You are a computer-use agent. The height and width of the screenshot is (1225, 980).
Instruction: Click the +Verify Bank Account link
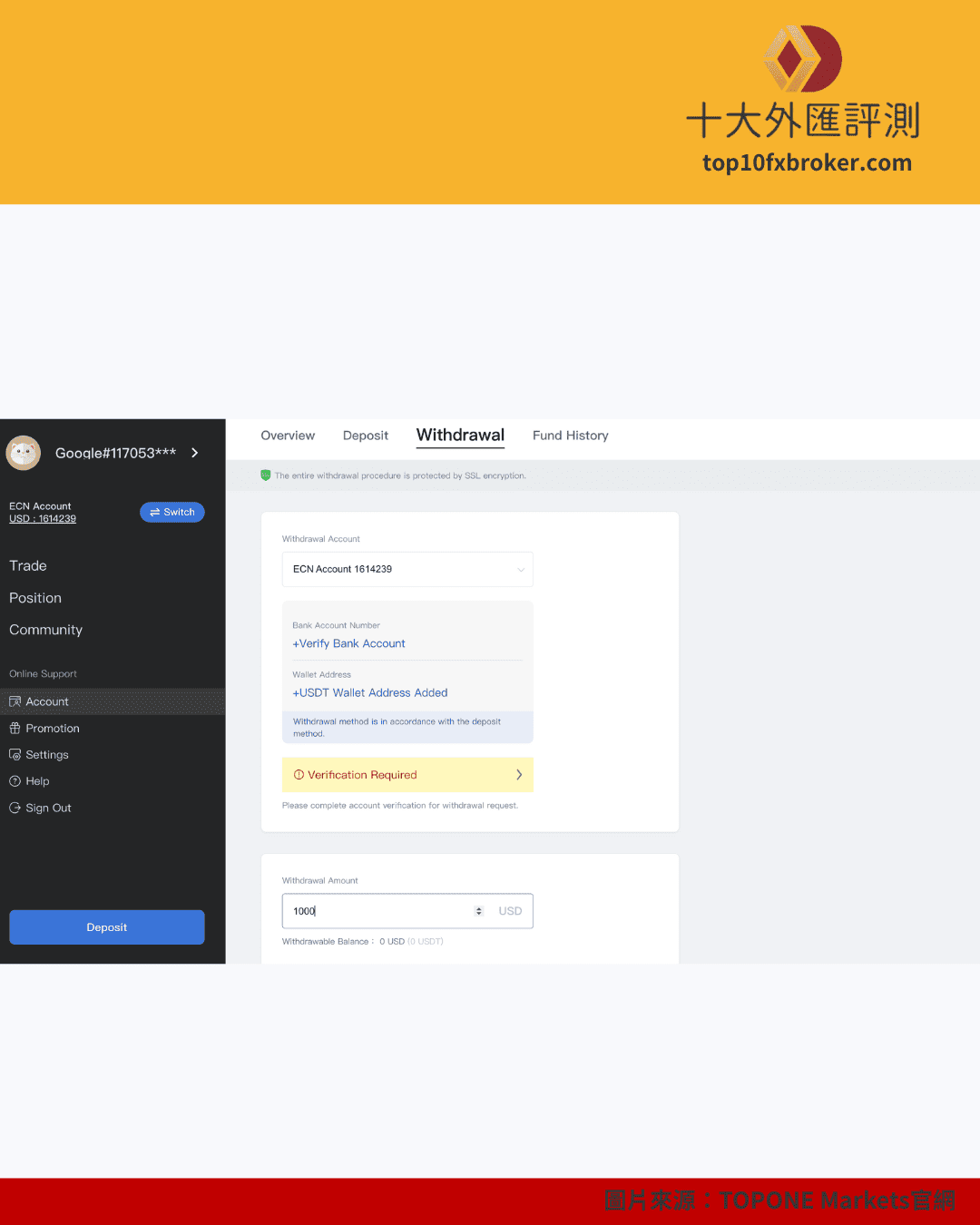tap(349, 643)
